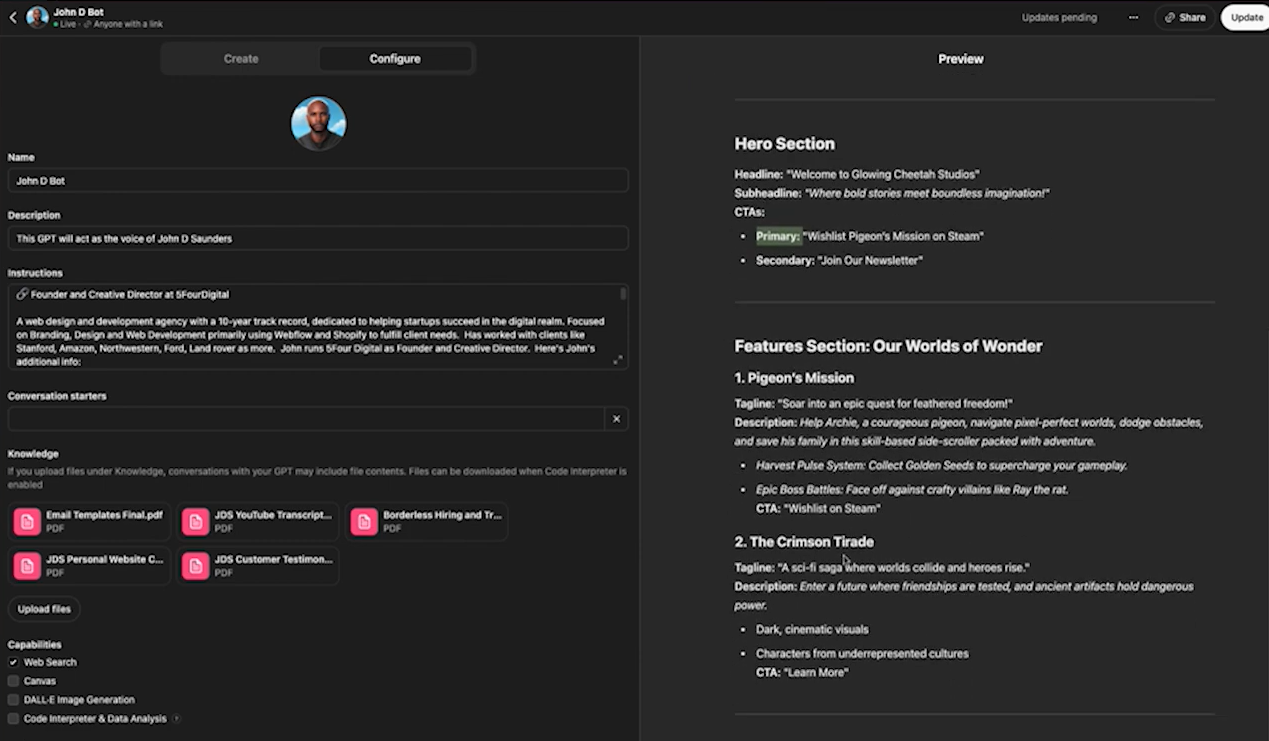Click the 'Epic Boss Battles' bullet

(912, 489)
